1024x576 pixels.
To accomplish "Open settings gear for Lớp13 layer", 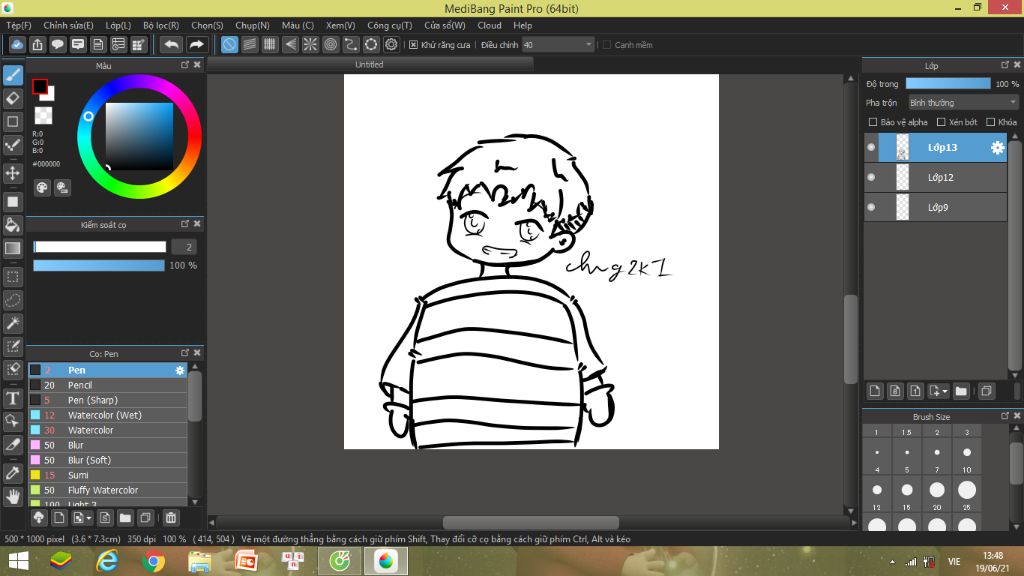I will 997,148.
